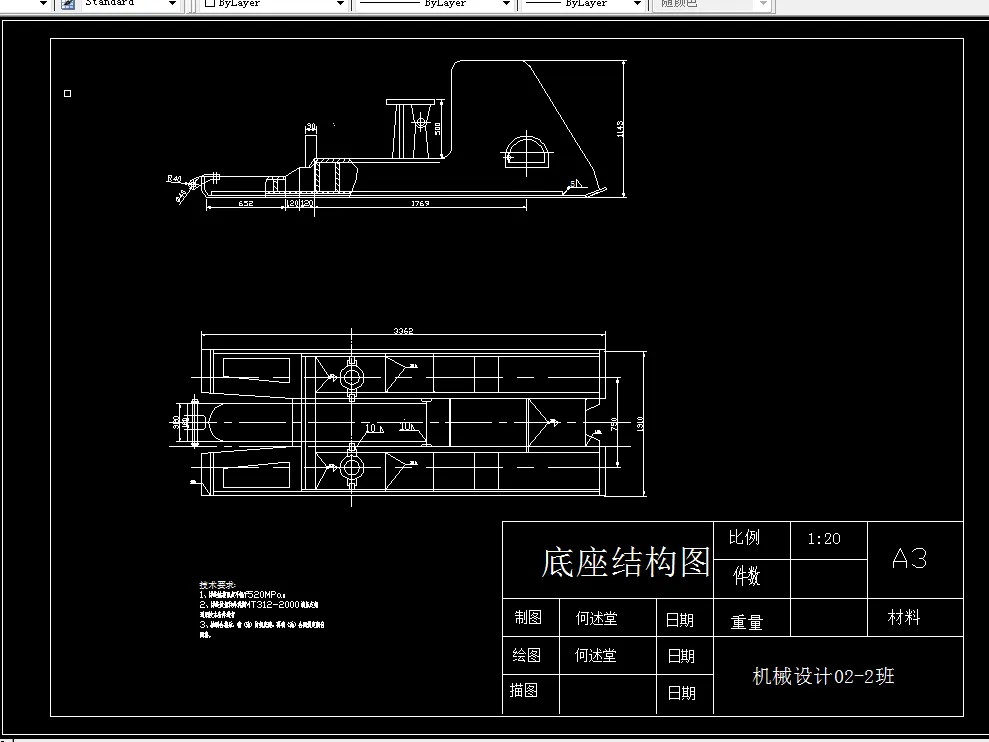Viewport: 989px width, 742px height.
Task: Open the lineweight ByLayer dropdown
Action: tap(637, 4)
